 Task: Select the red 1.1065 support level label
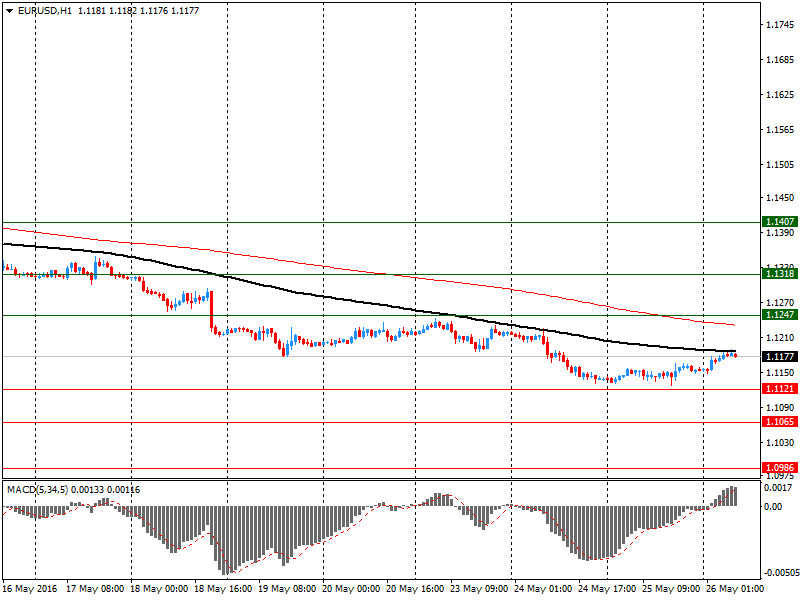(x=780, y=421)
